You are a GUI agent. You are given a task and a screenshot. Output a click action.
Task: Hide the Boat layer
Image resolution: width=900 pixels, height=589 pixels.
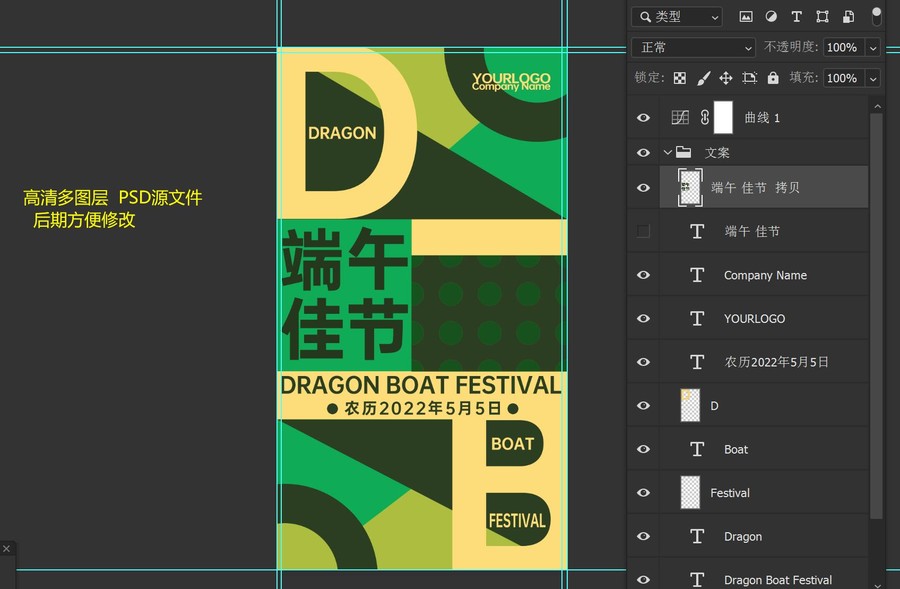point(643,450)
